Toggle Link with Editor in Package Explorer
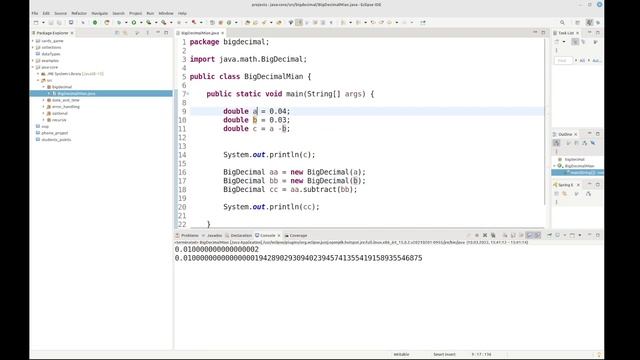Screen dimensions: 640x360 pos(125,33)
